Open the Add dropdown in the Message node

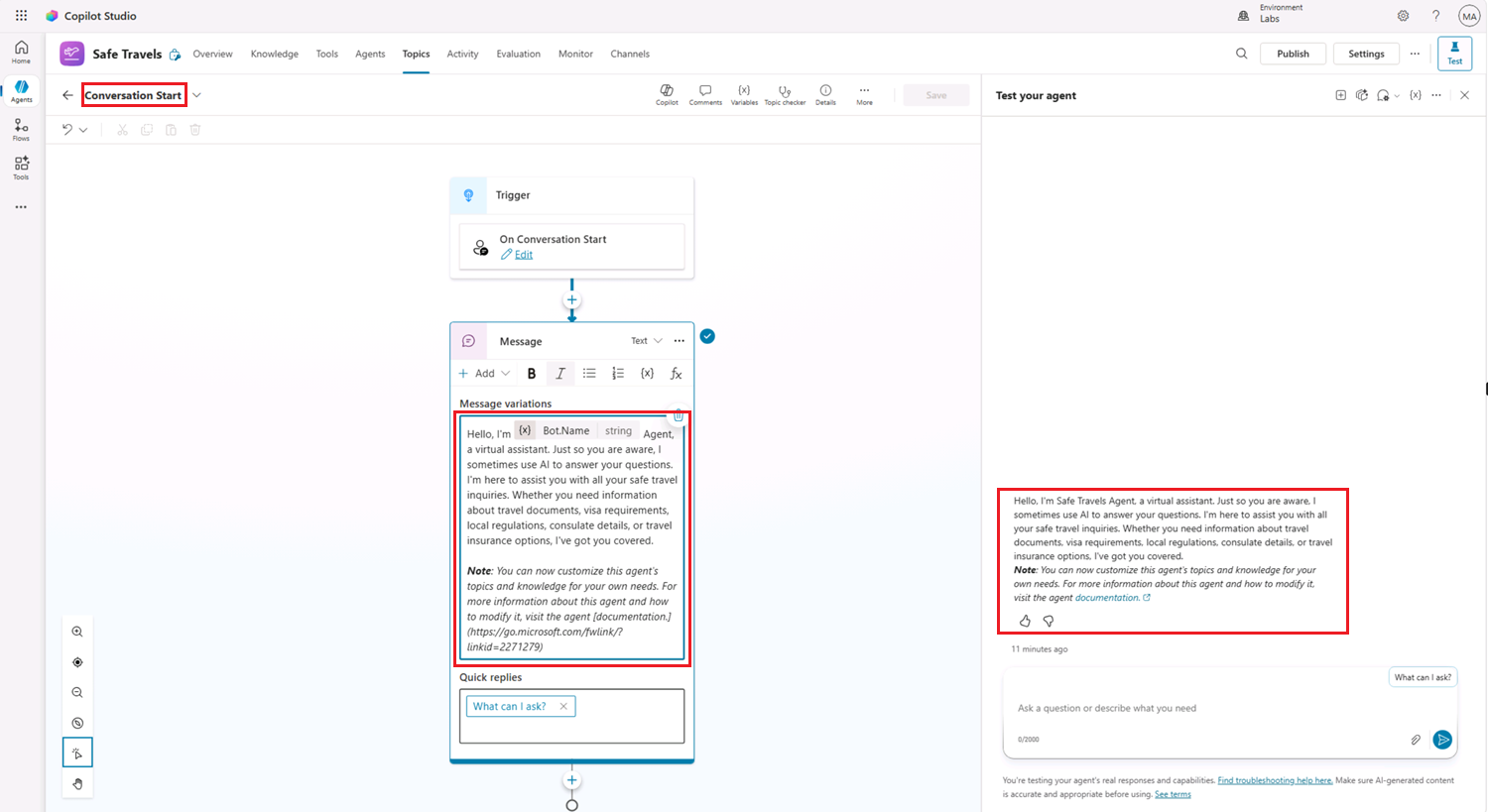(484, 374)
